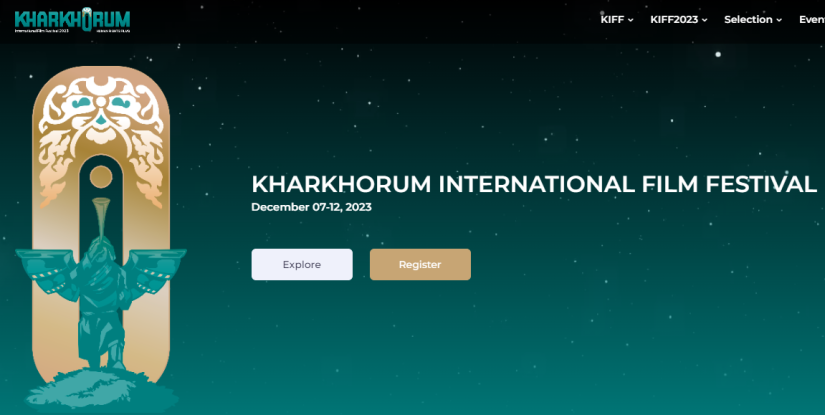This screenshot has width=825, height=415.
Task: Expand the KIFF2023 dropdown chevron
Action: point(705,20)
